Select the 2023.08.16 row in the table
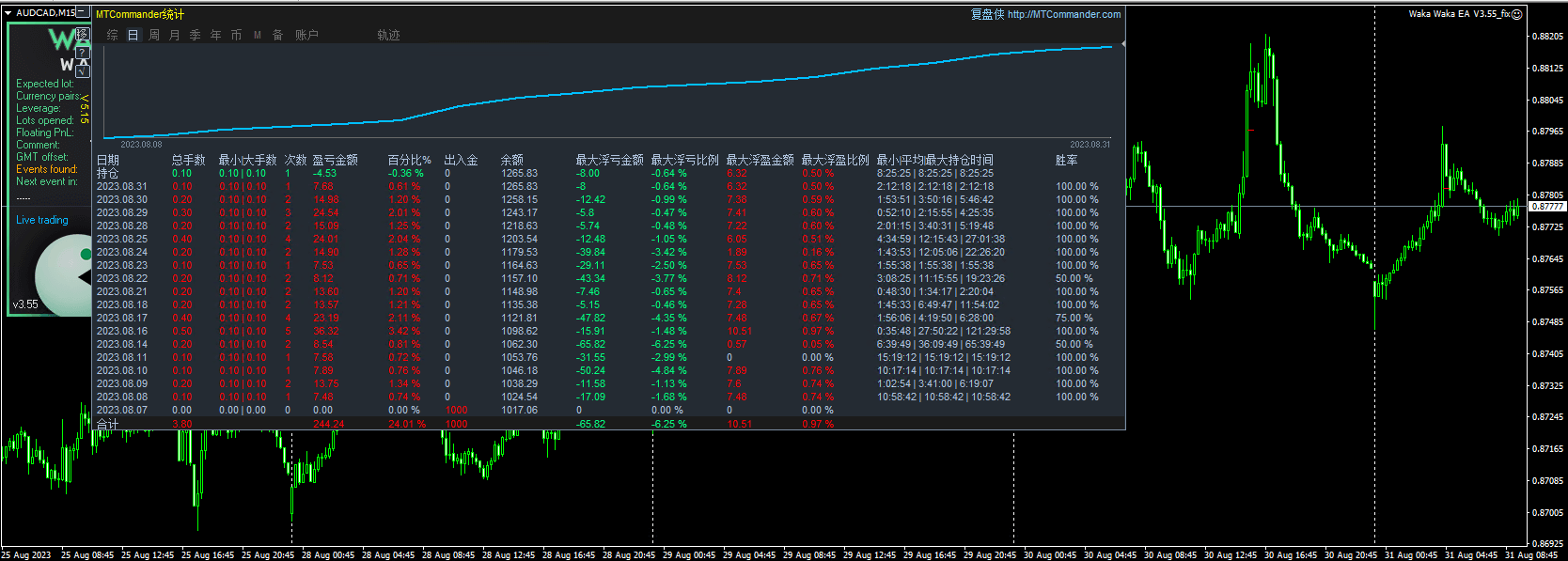This screenshot has width=1568, height=561. (122, 331)
